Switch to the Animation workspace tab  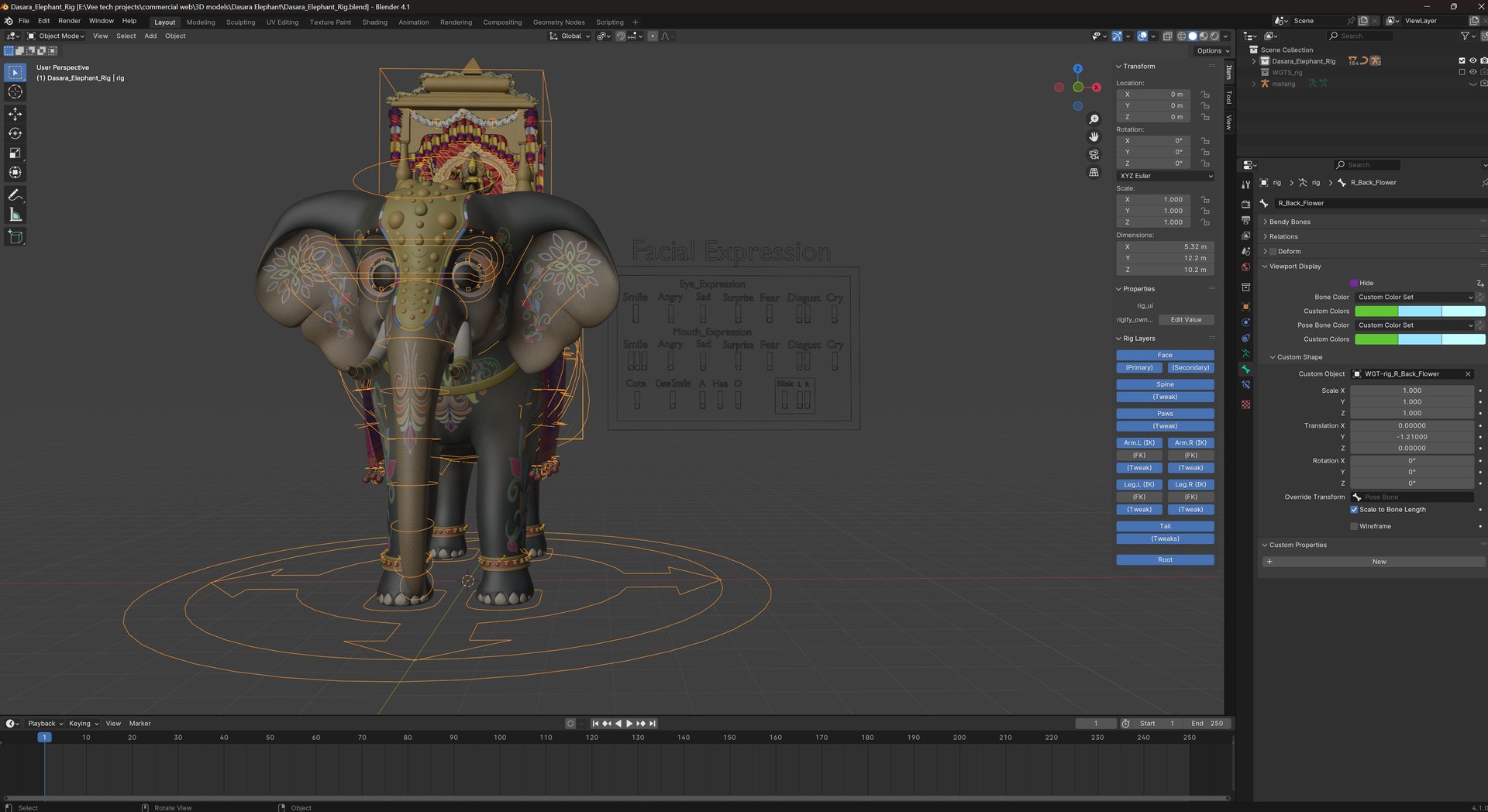click(413, 22)
